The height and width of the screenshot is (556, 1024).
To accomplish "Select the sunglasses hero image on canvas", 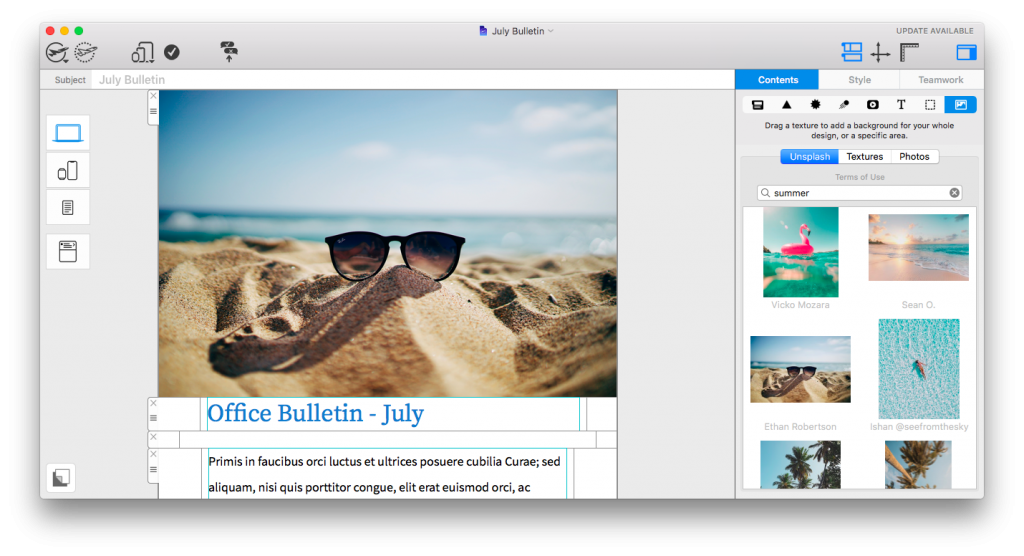I will tap(388, 243).
